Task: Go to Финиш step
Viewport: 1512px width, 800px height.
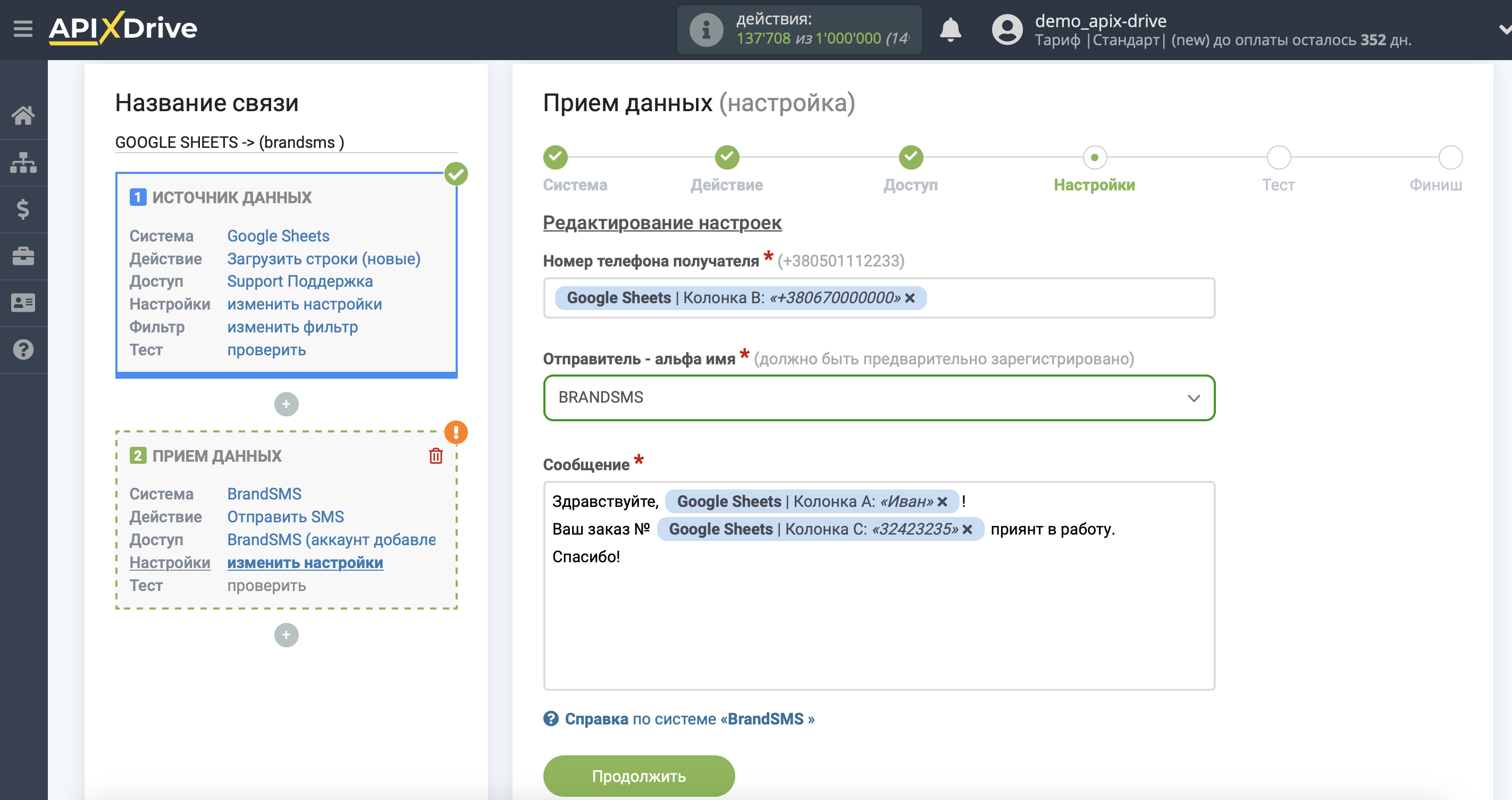Action: [1450, 157]
